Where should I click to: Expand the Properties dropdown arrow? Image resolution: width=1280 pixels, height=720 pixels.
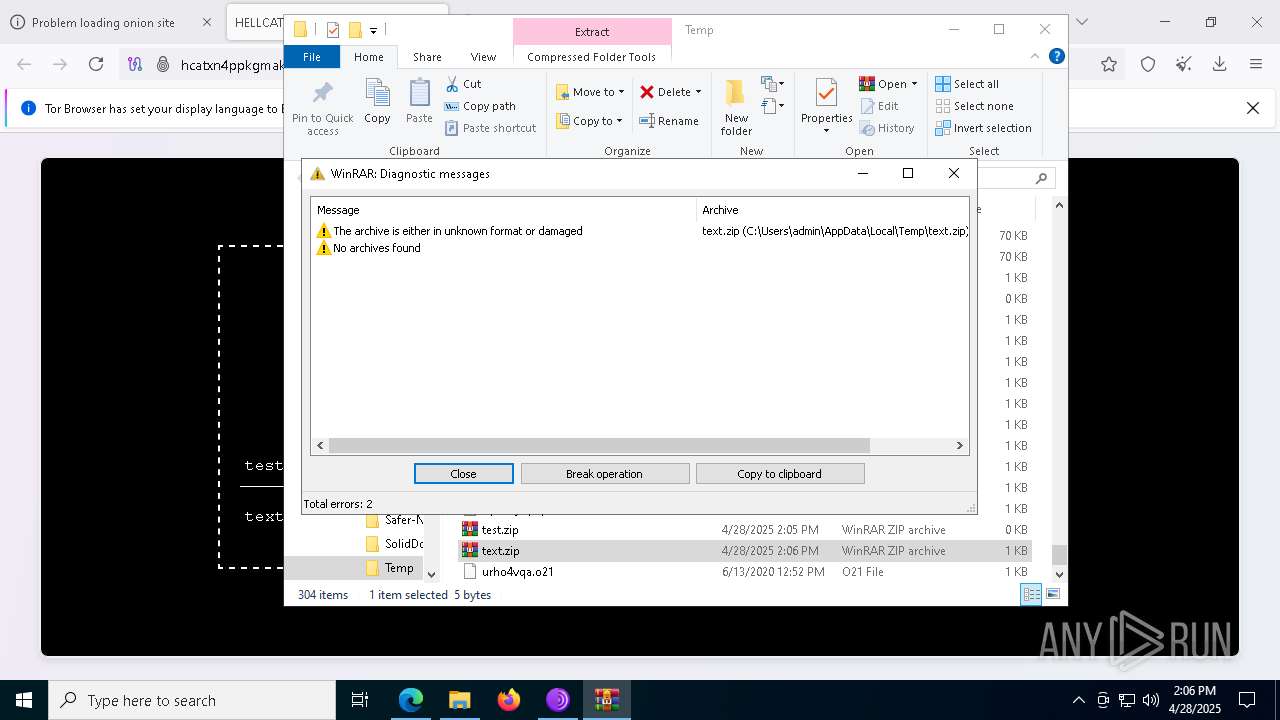click(x=826, y=131)
